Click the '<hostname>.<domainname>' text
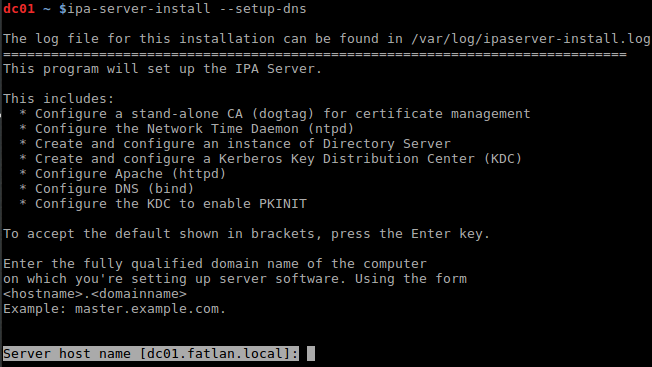 coord(95,293)
